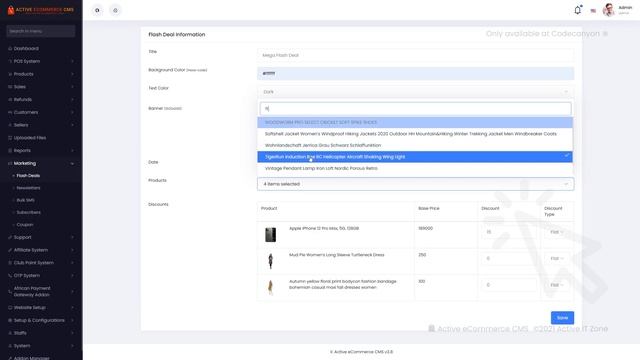Viewport: 640px width, 360px height.
Task: Open the Coupon submenu item
Action: coord(25,224)
